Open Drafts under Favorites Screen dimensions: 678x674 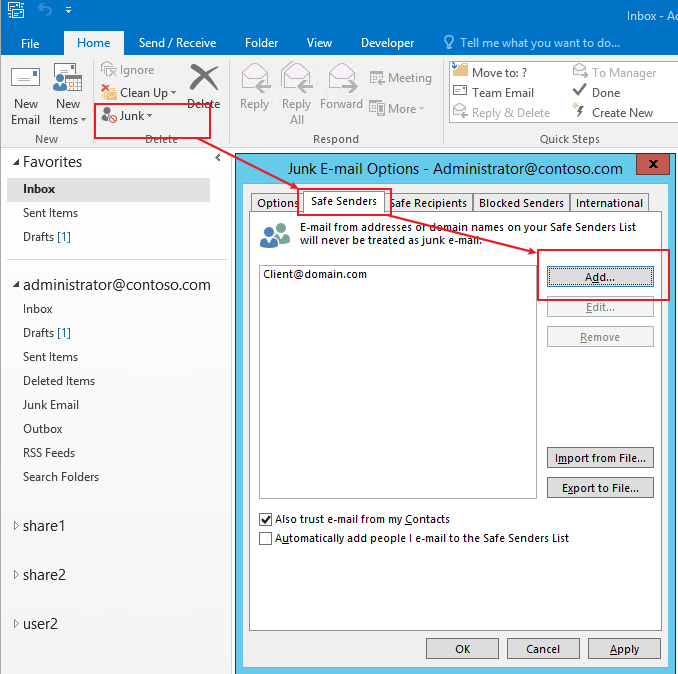pos(47,237)
